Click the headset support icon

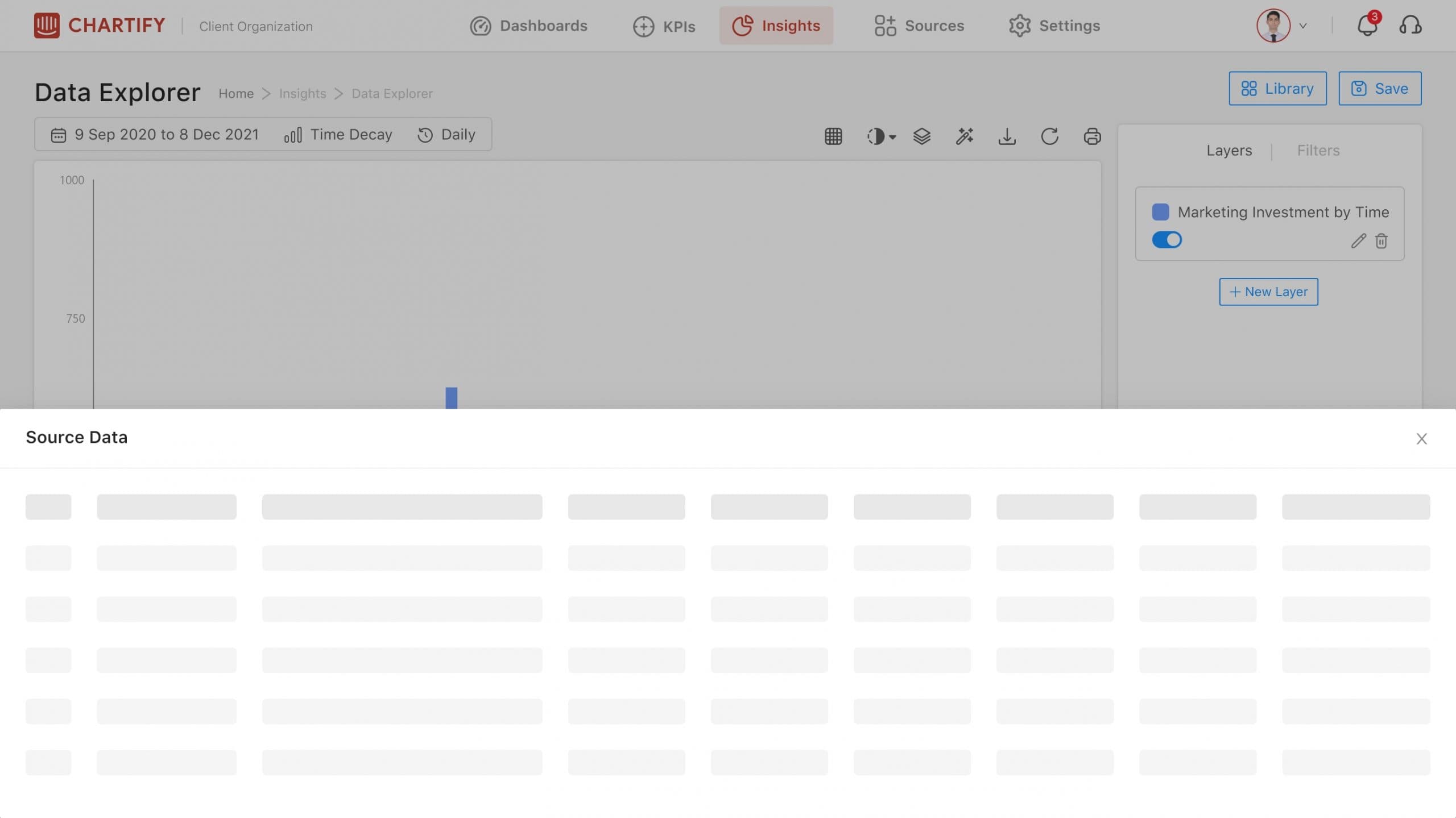pyautogui.click(x=1410, y=26)
